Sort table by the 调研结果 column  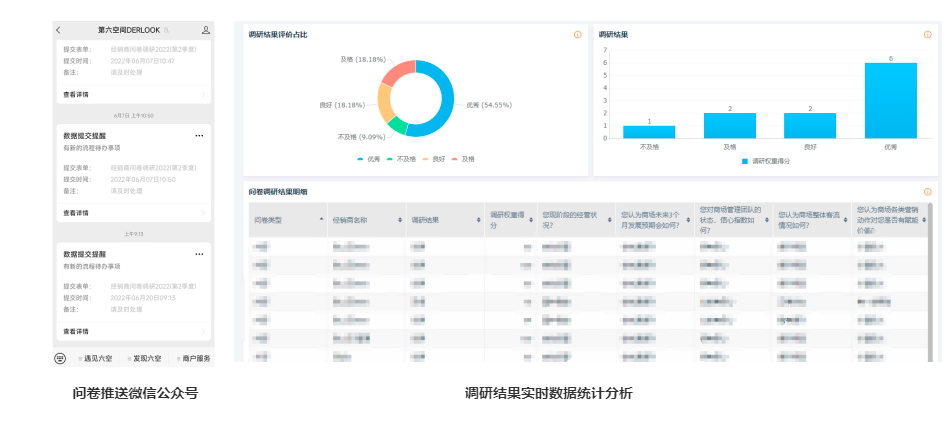479,220
